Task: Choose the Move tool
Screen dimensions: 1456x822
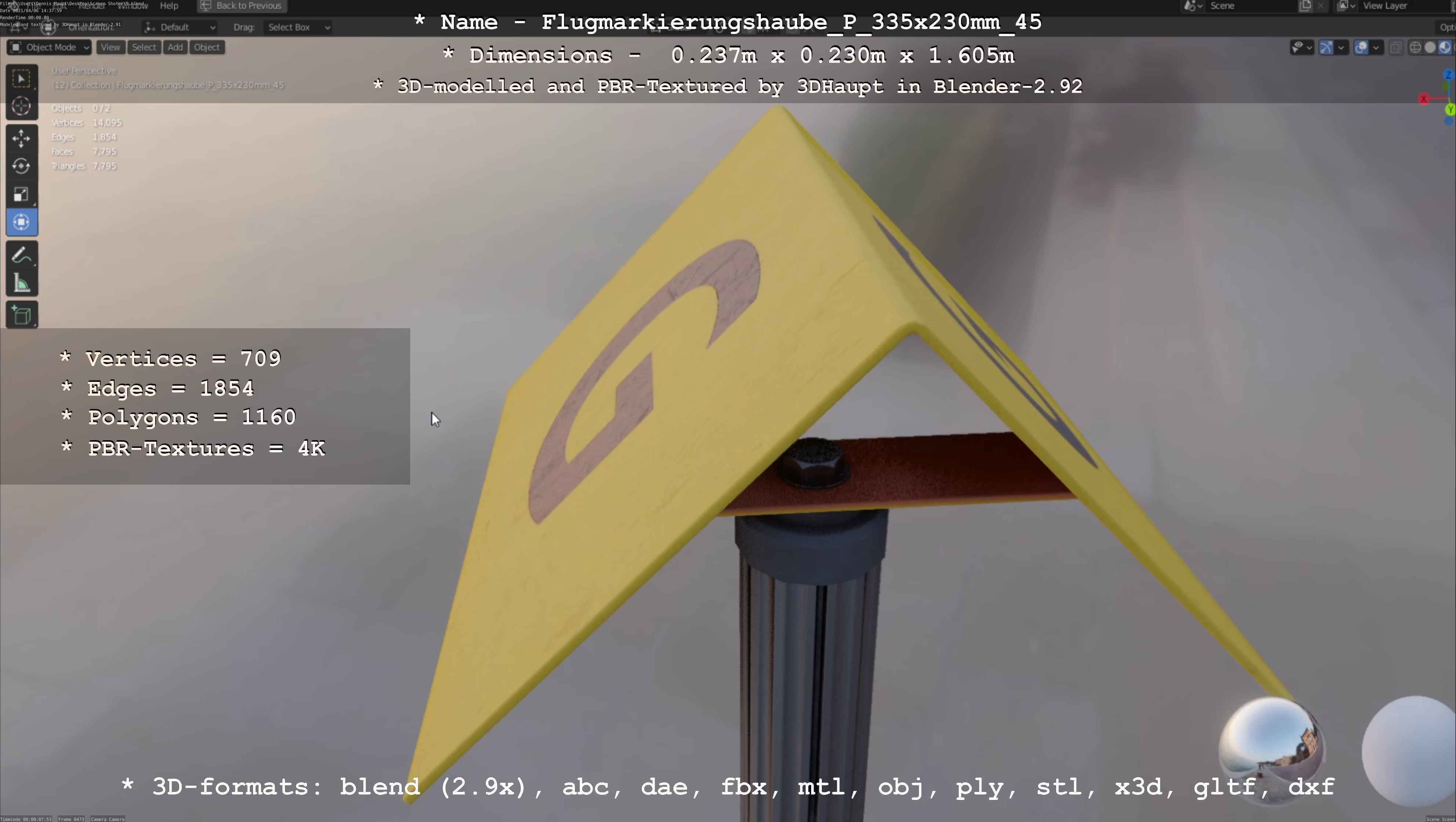Action: pos(21,138)
